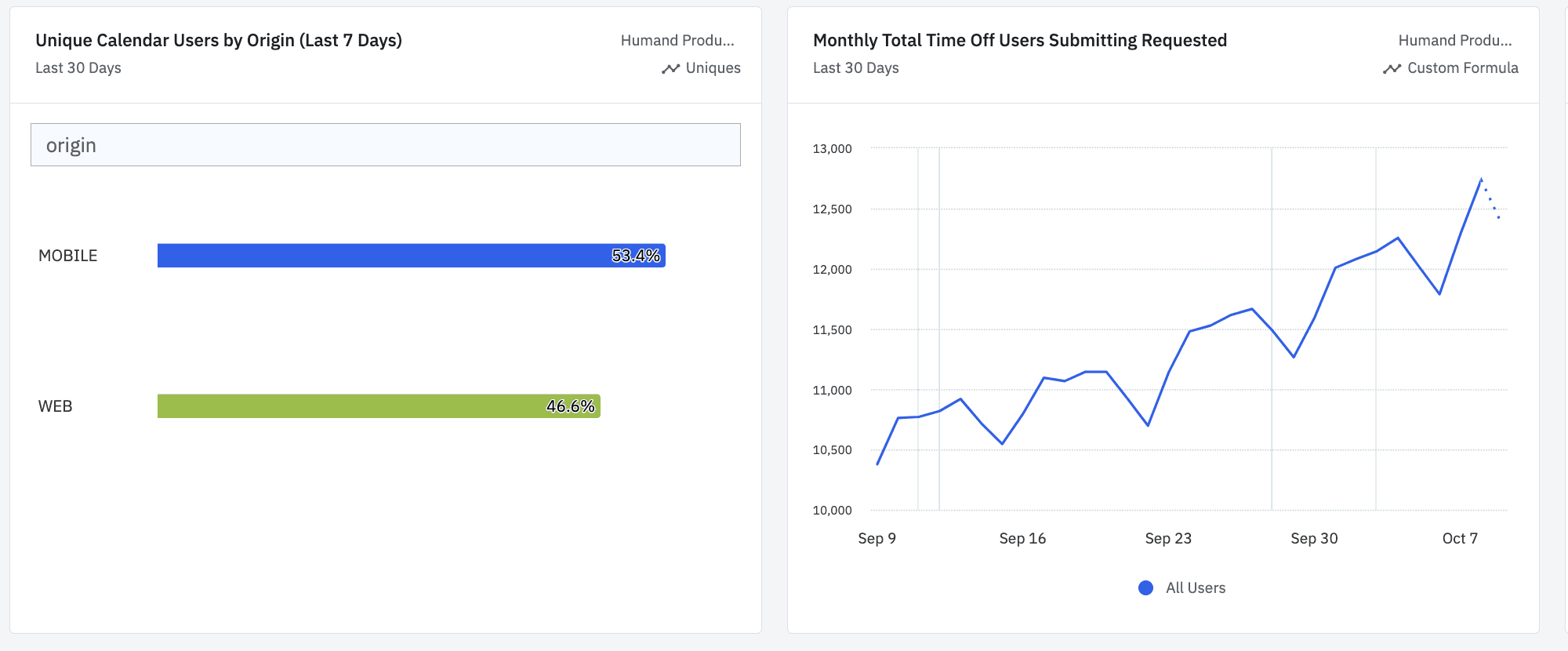Click the Oct 7 x-axis label
Viewport: 1568px width, 651px height.
pyautogui.click(x=1460, y=539)
